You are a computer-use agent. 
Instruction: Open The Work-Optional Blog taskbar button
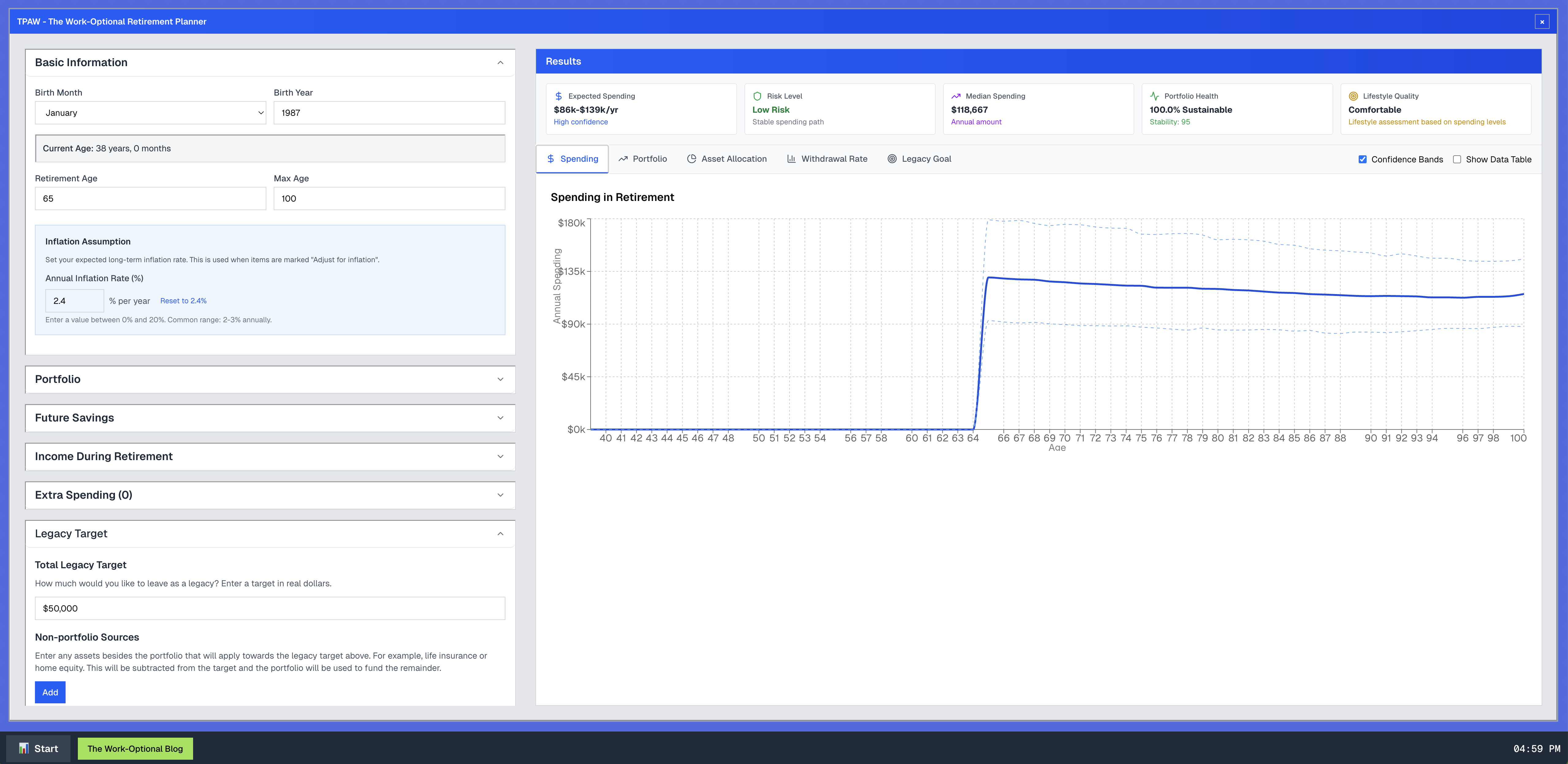tap(135, 748)
